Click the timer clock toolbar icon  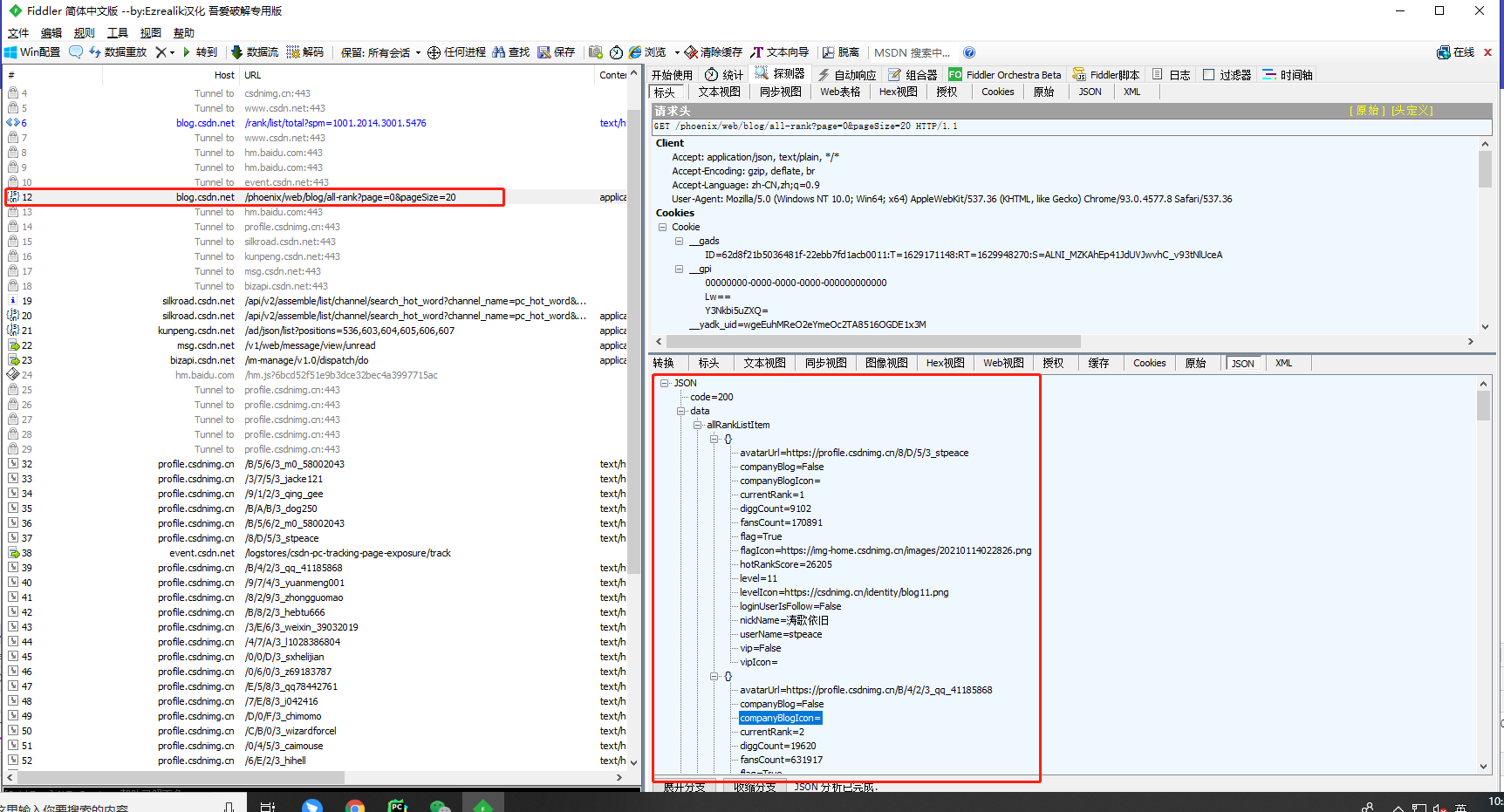tap(616, 52)
